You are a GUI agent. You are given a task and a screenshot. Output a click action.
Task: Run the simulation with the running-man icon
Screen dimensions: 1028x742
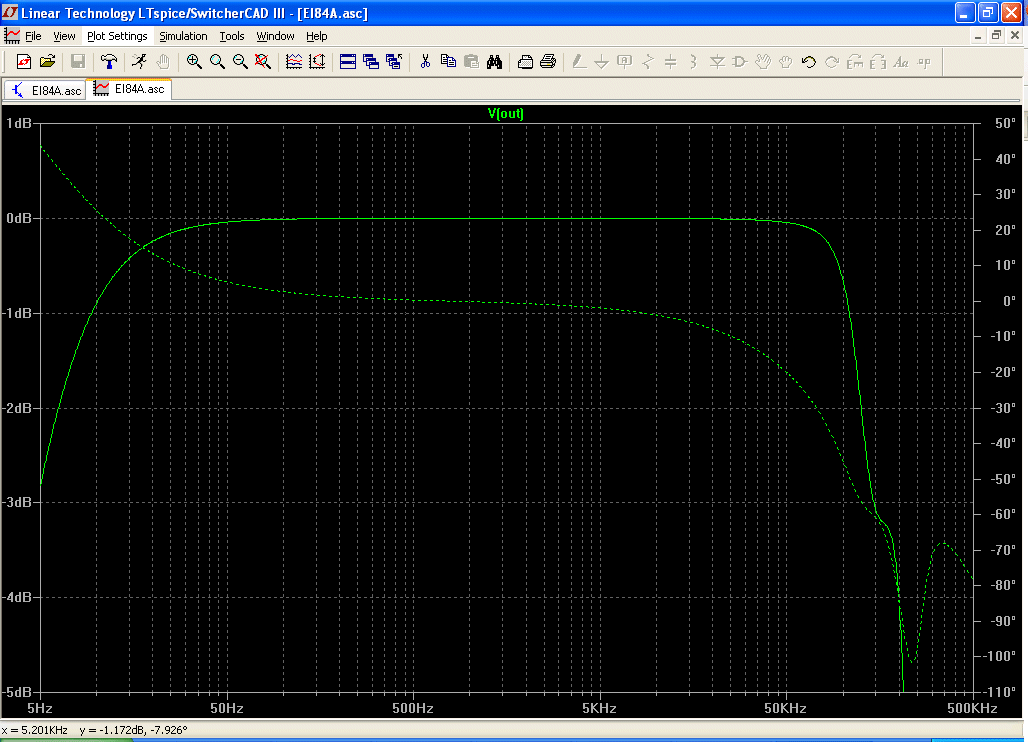coord(139,62)
